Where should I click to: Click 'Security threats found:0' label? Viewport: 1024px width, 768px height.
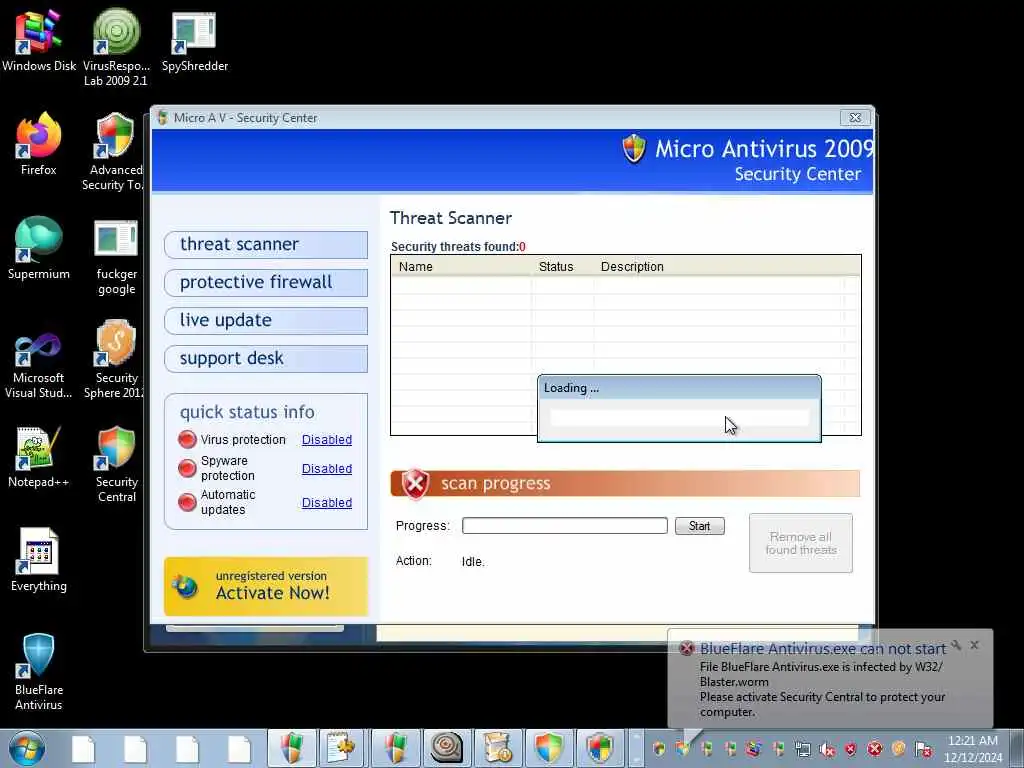(458, 247)
